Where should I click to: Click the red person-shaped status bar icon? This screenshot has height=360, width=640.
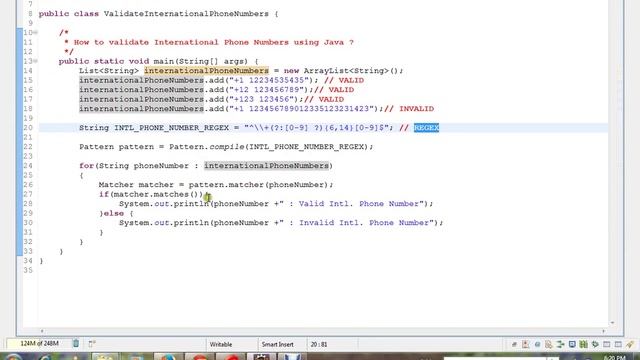click(526, 344)
